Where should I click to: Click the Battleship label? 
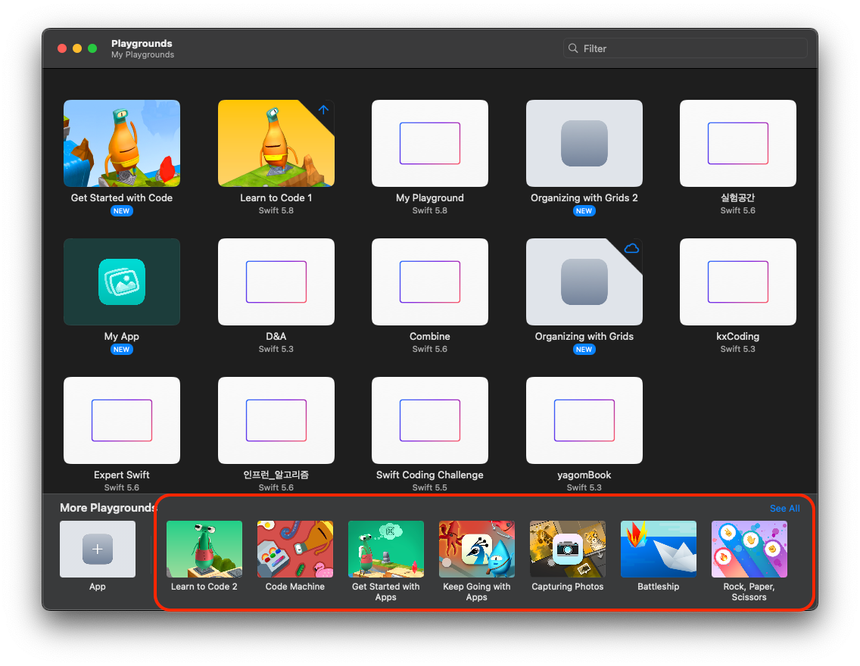[x=658, y=586]
